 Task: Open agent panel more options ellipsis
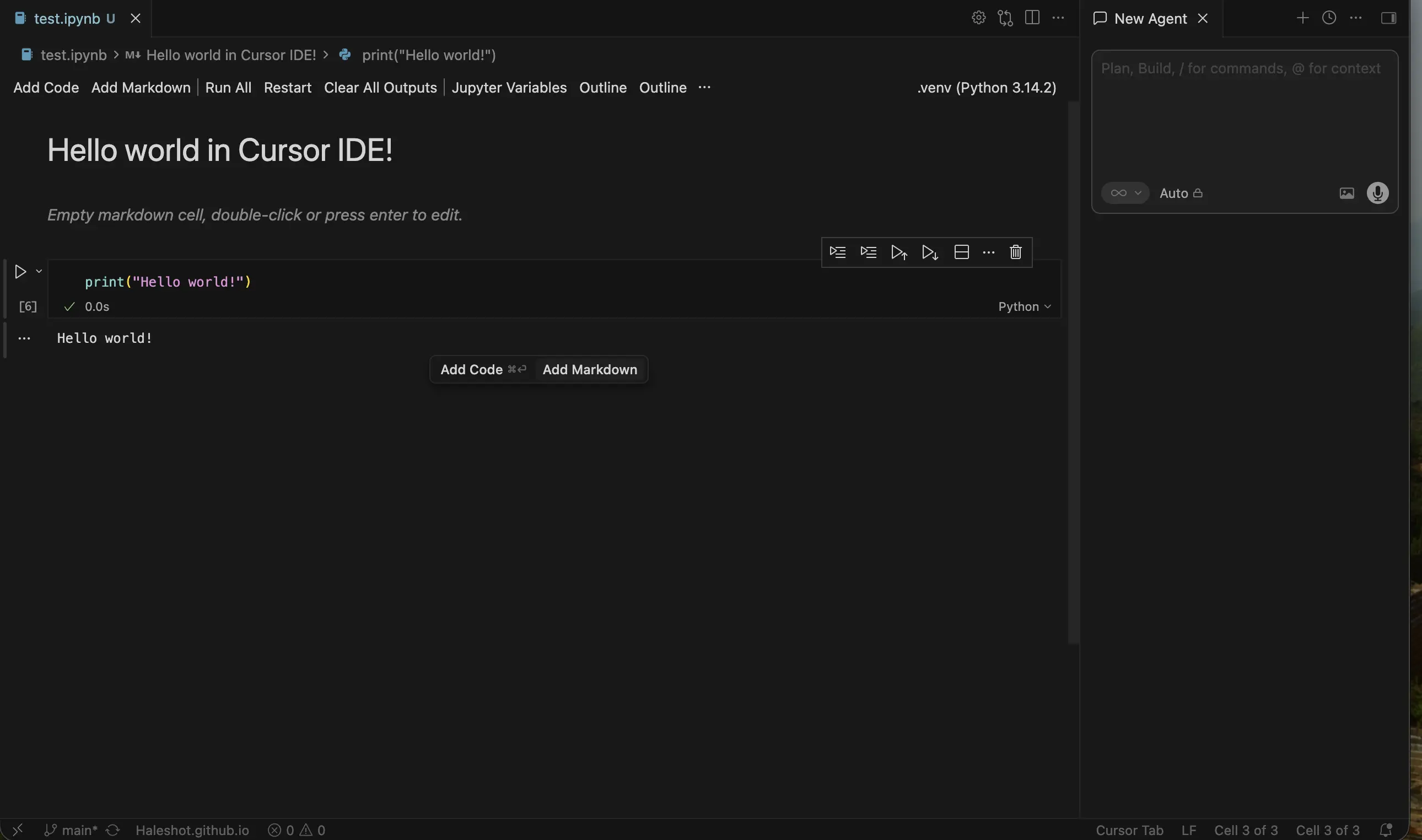(x=1356, y=18)
